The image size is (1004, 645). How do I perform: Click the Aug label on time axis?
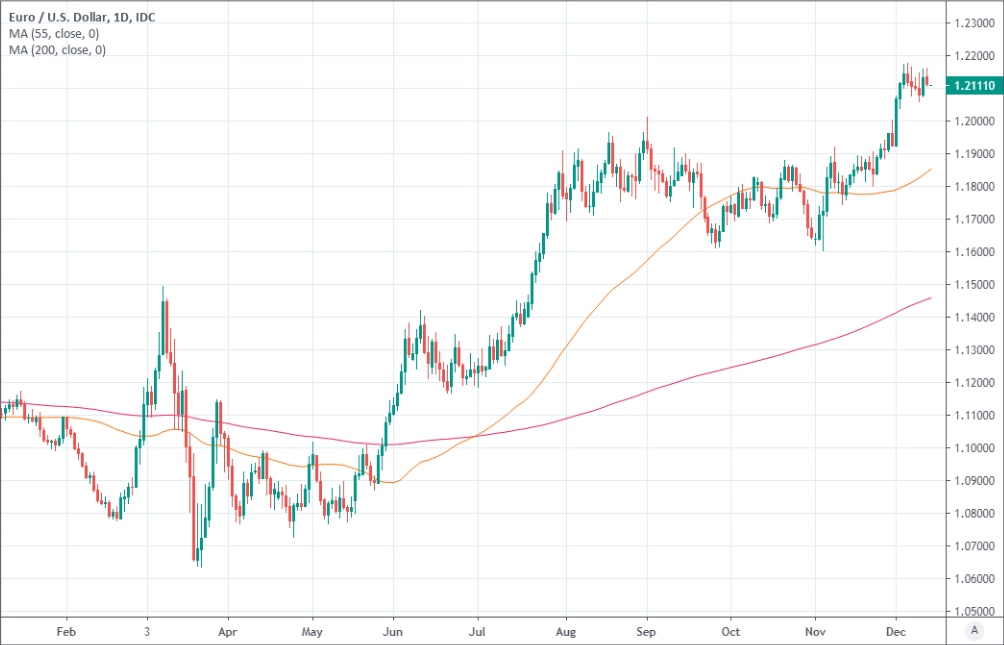pyautogui.click(x=566, y=632)
